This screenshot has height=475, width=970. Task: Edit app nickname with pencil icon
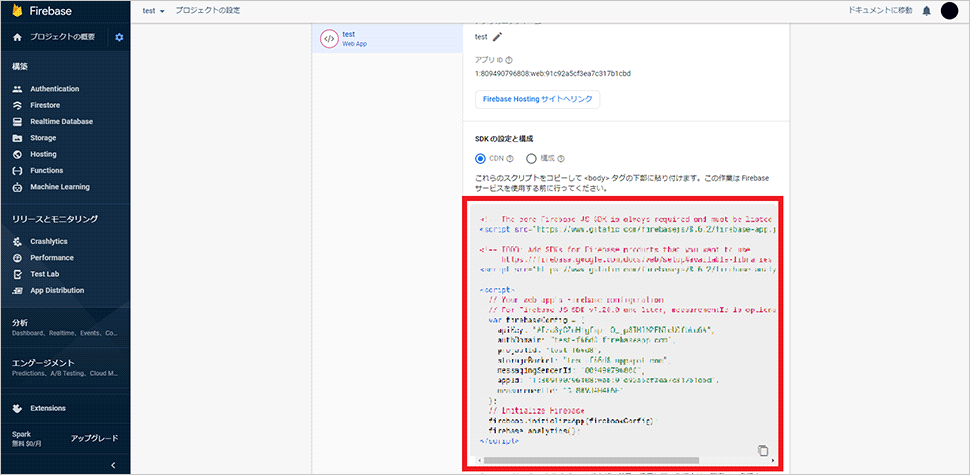(497, 36)
